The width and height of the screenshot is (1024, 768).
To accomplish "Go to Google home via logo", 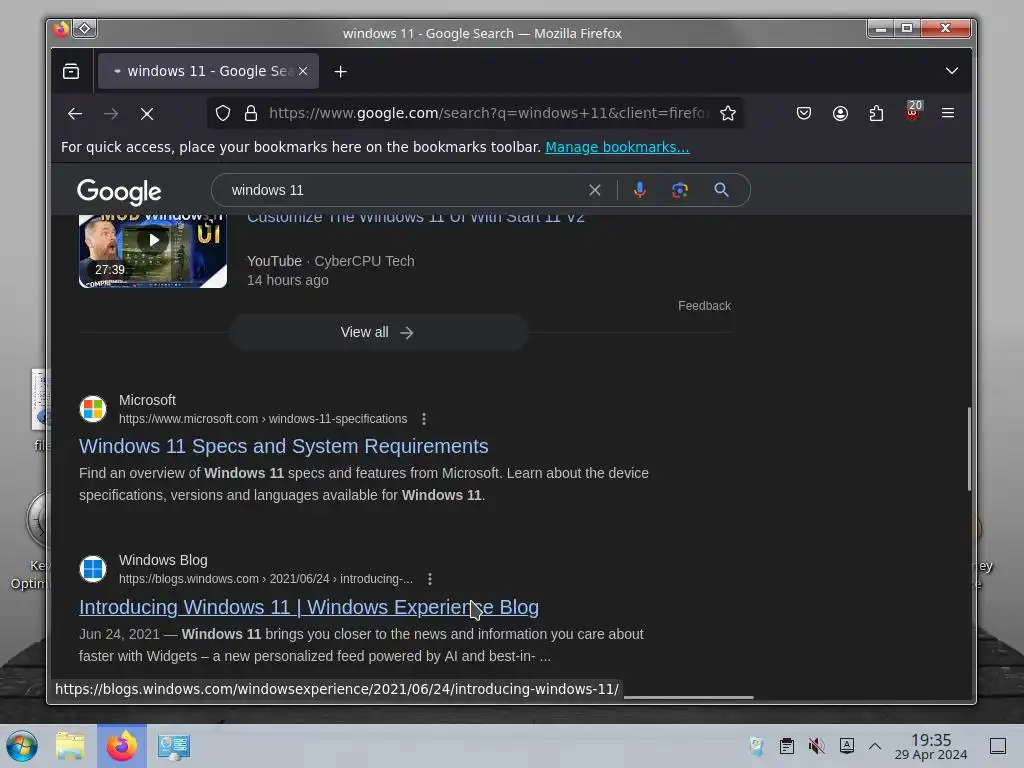I will tap(119, 191).
